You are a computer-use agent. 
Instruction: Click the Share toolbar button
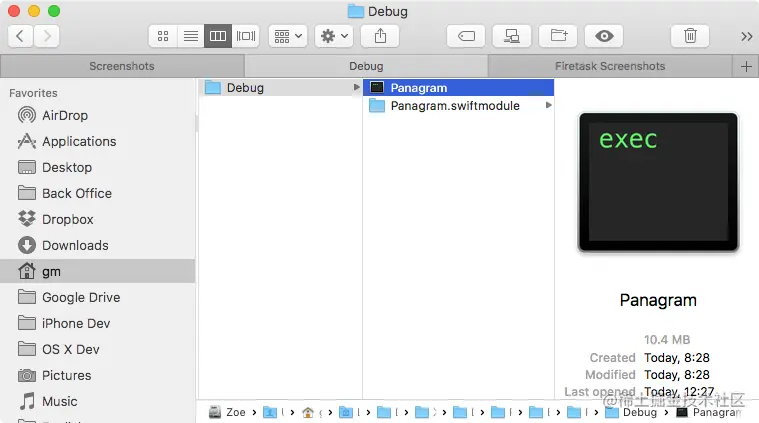click(x=380, y=36)
